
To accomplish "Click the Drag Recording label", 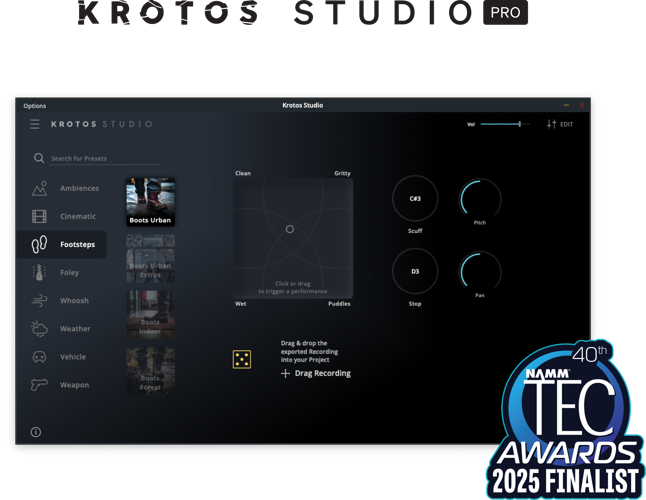I will pos(323,374).
